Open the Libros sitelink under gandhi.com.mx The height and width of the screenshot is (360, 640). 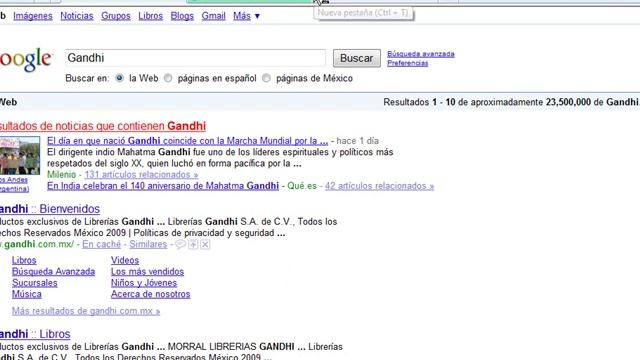point(24,260)
